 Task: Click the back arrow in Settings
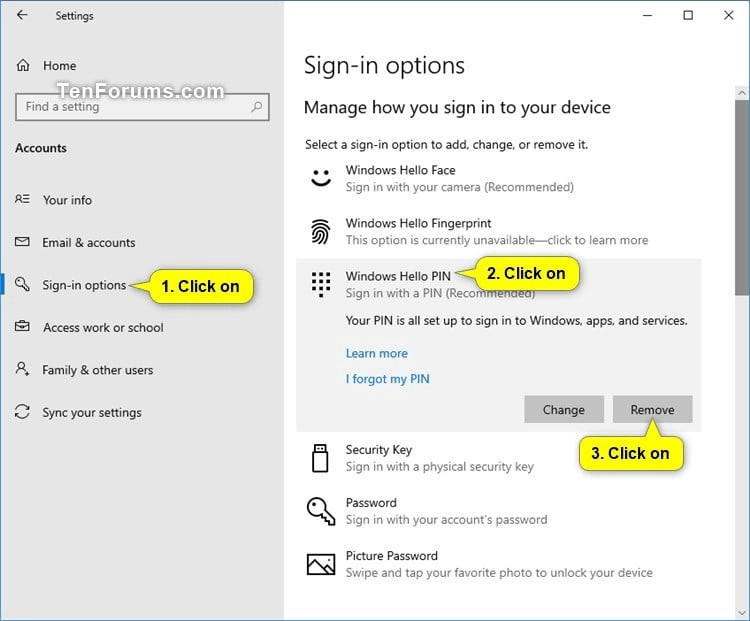22,15
